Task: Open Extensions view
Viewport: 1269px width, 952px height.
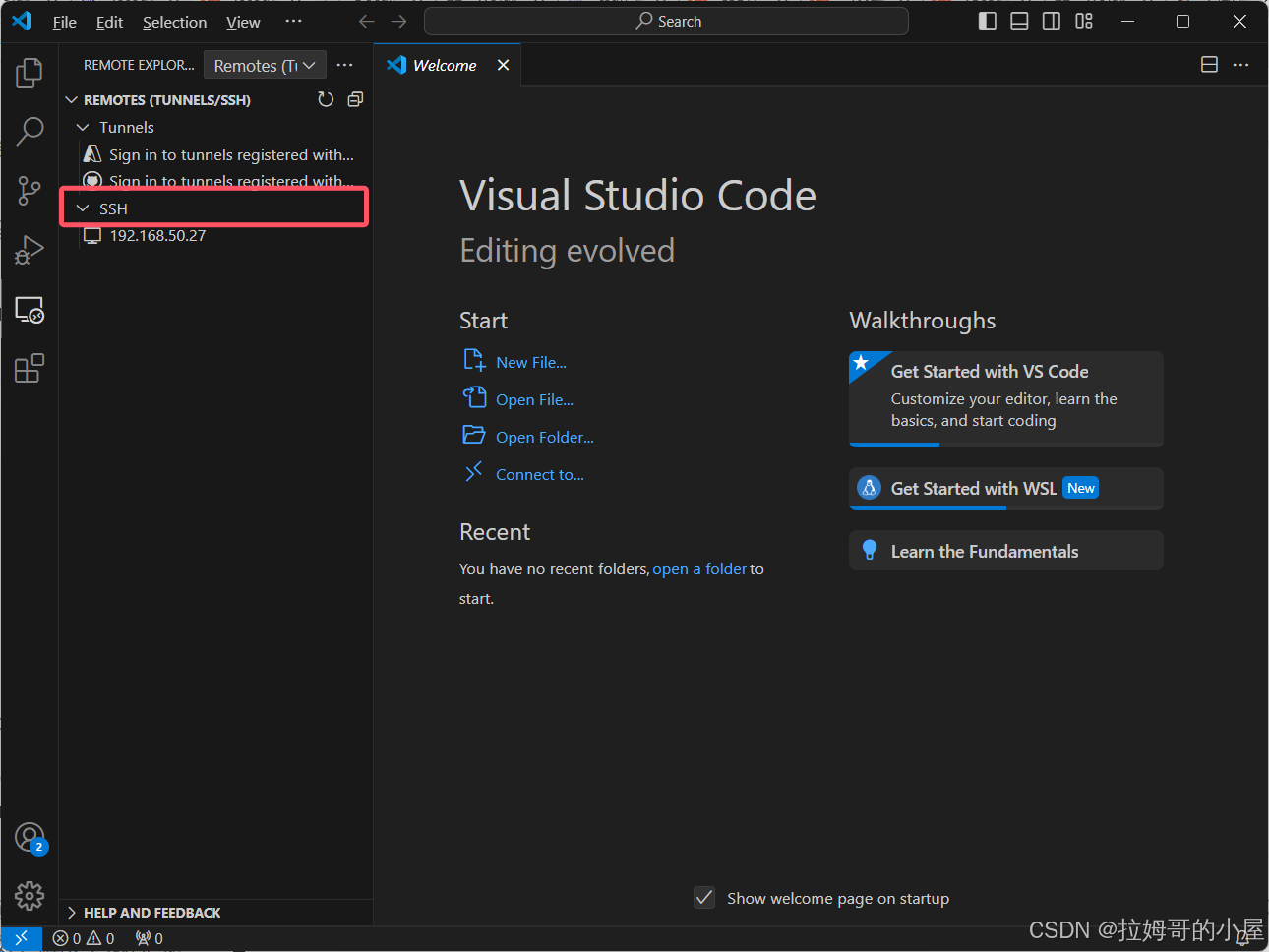Action: [30, 369]
